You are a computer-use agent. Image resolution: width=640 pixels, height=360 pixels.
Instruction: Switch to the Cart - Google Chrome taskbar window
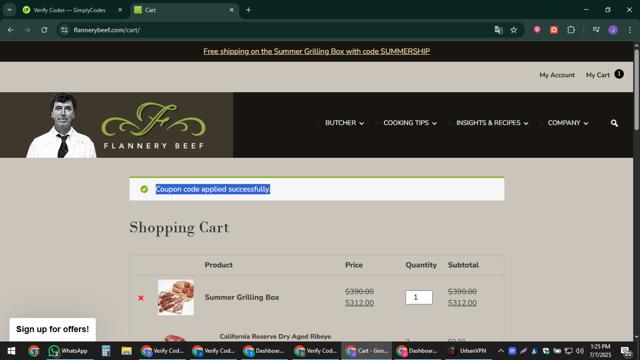tap(366, 351)
